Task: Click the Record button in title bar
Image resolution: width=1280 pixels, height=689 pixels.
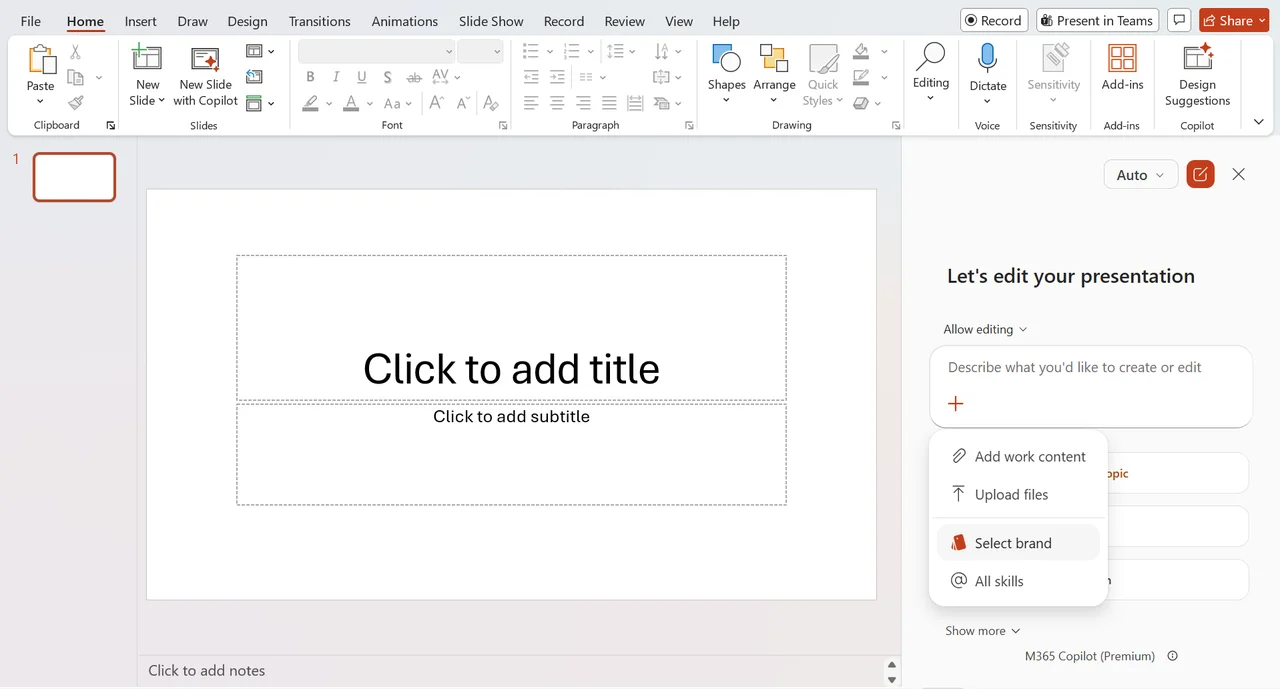Action: coord(995,20)
